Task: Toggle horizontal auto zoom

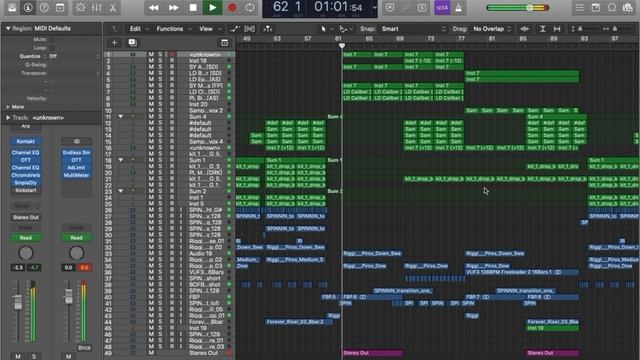Action: 557,29
